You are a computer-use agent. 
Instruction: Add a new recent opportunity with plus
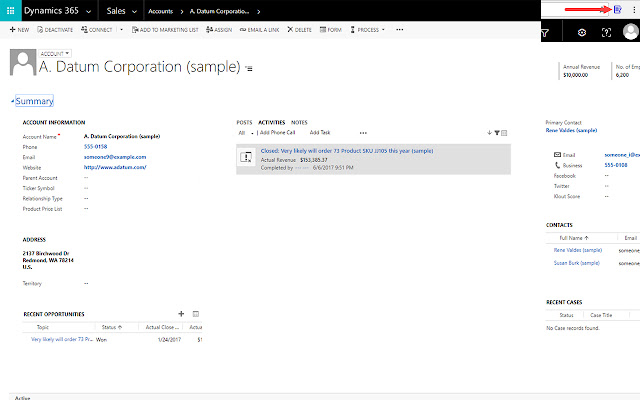[181, 313]
